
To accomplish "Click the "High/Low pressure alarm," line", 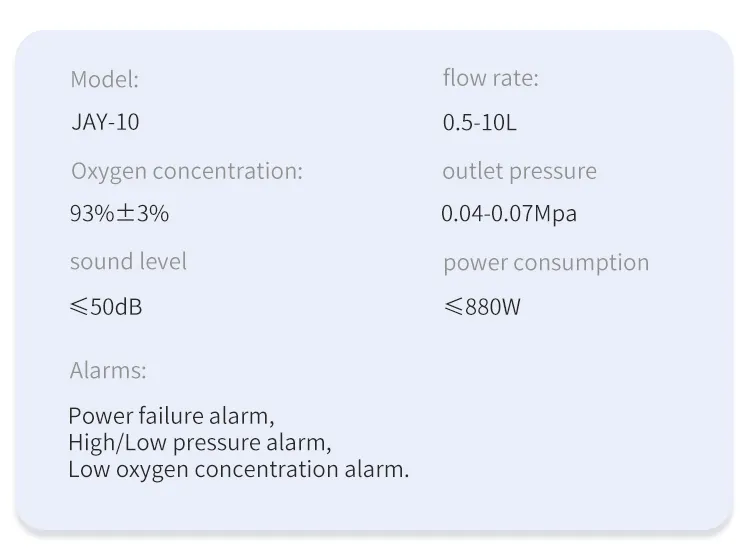I will coord(200,442).
